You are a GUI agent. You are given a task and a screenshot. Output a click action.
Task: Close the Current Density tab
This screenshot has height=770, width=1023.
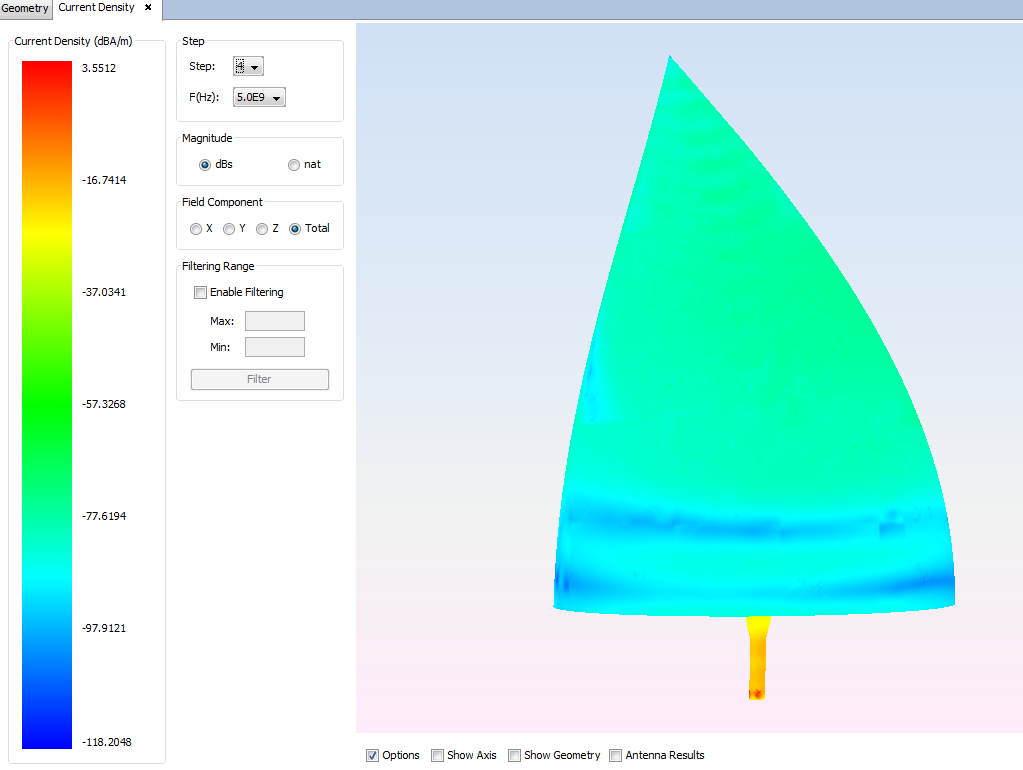(x=148, y=8)
